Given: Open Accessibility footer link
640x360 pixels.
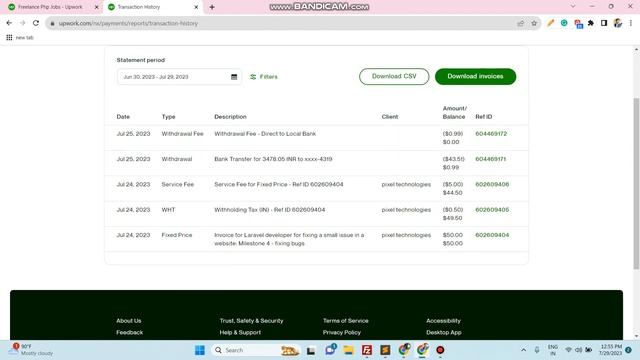Looking at the screenshot, I should click(x=443, y=321).
